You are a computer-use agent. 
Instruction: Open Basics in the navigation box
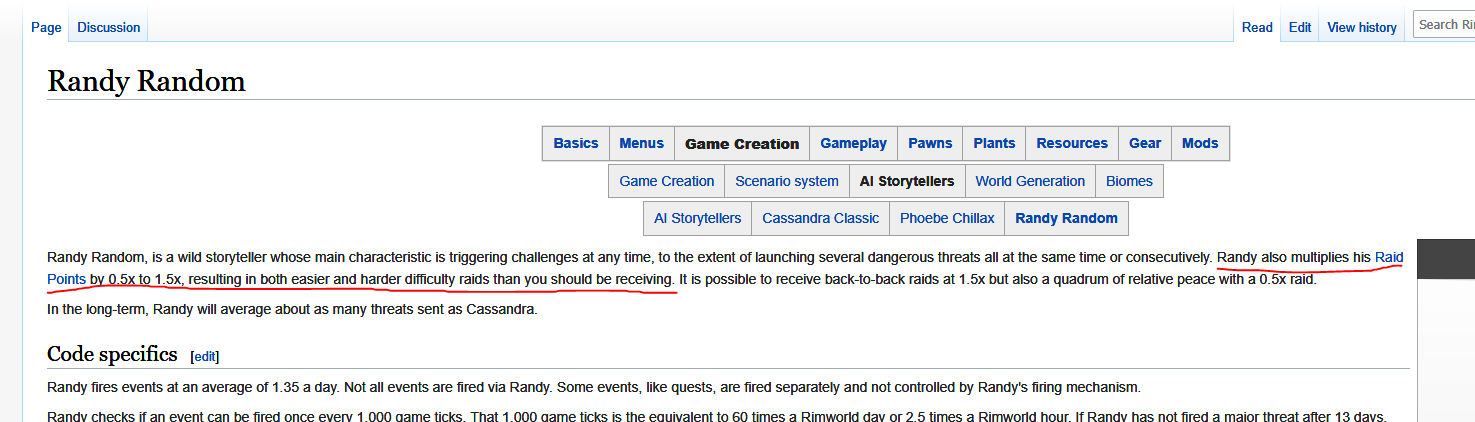[x=576, y=143]
